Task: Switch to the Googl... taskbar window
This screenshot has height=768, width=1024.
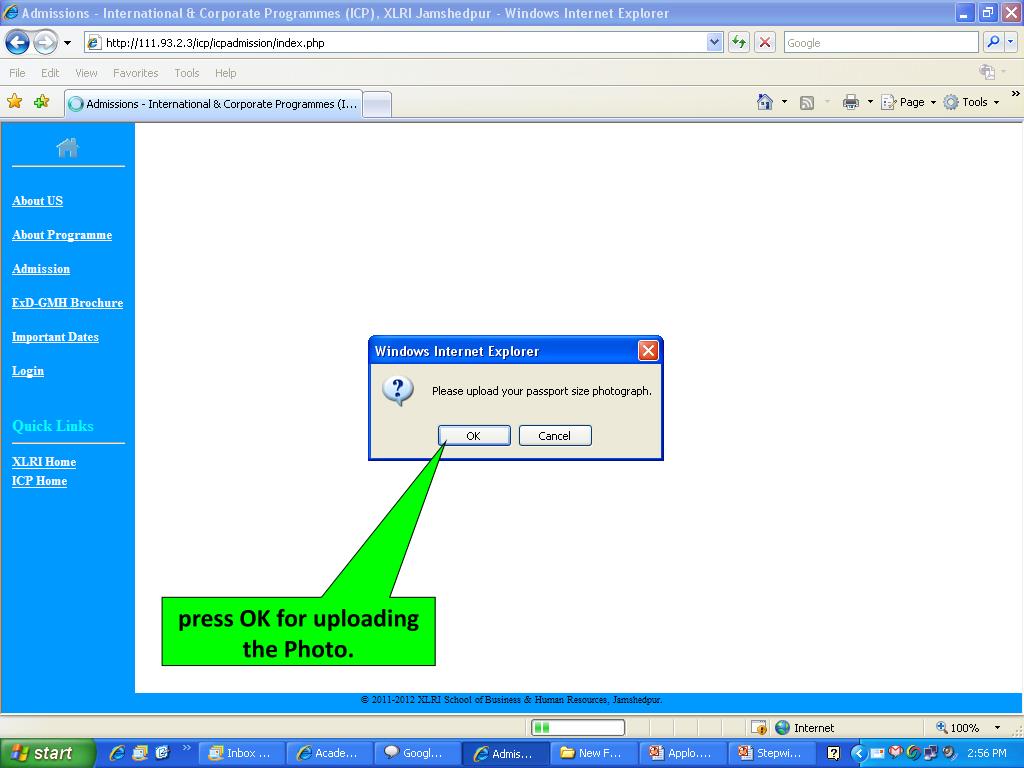Action: pyautogui.click(x=417, y=753)
